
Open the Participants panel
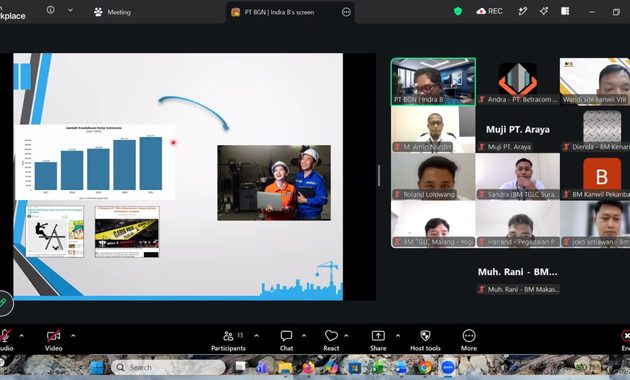pos(228,340)
